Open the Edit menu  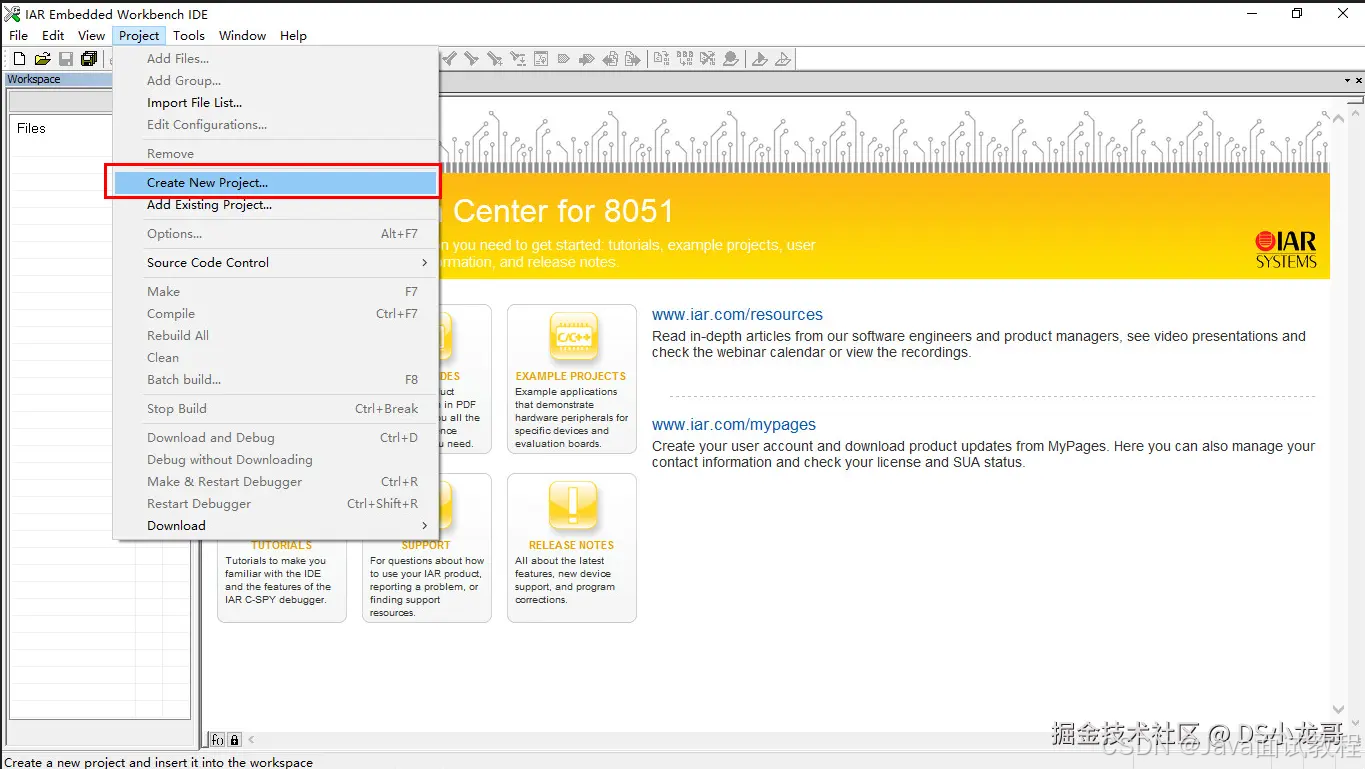point(53,35)
